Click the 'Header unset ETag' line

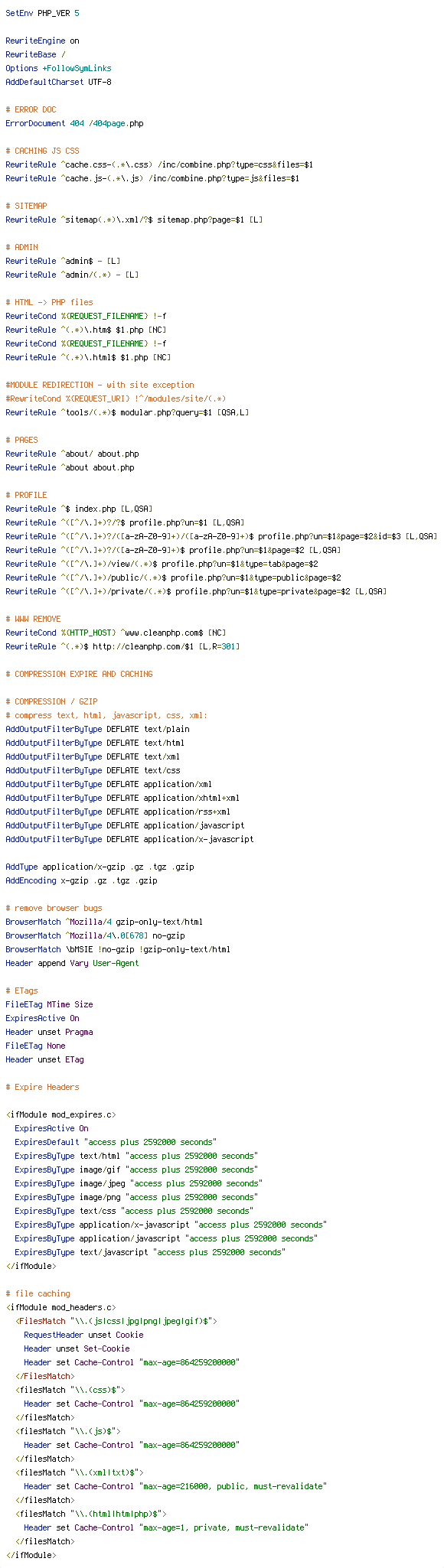click(x=44, y=1060)
